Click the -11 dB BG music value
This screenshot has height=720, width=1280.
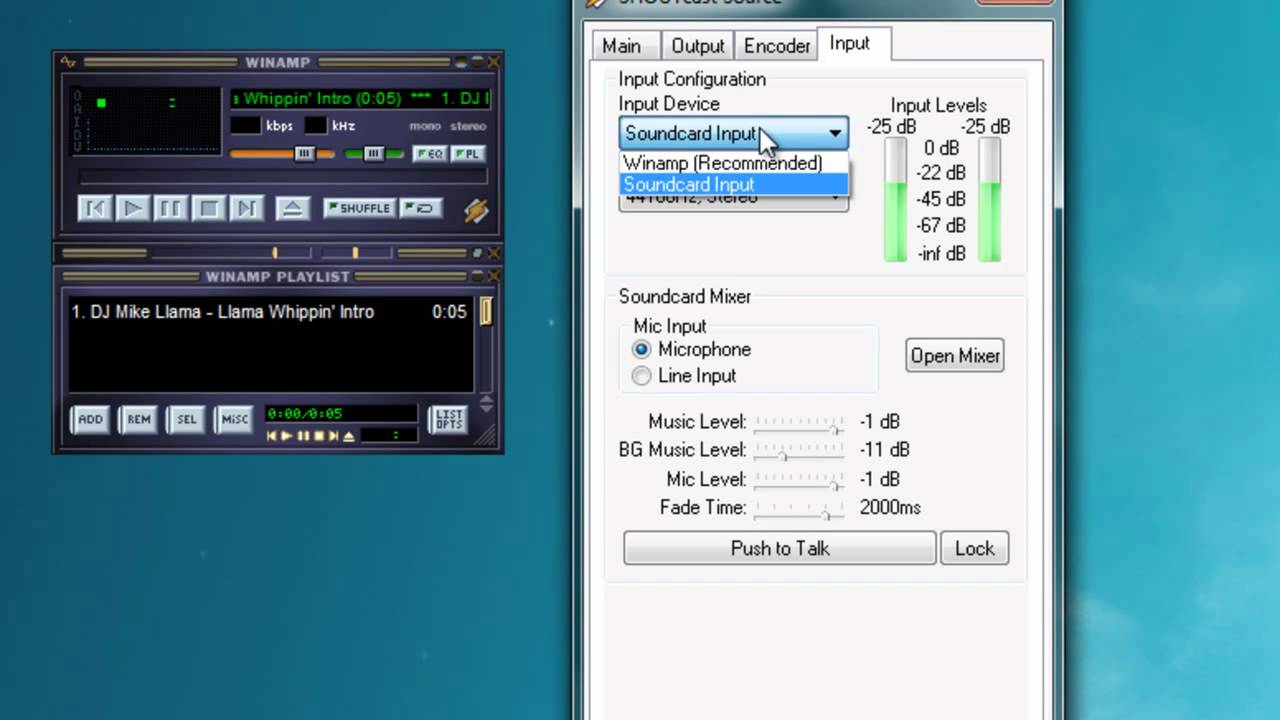[885, 450]
